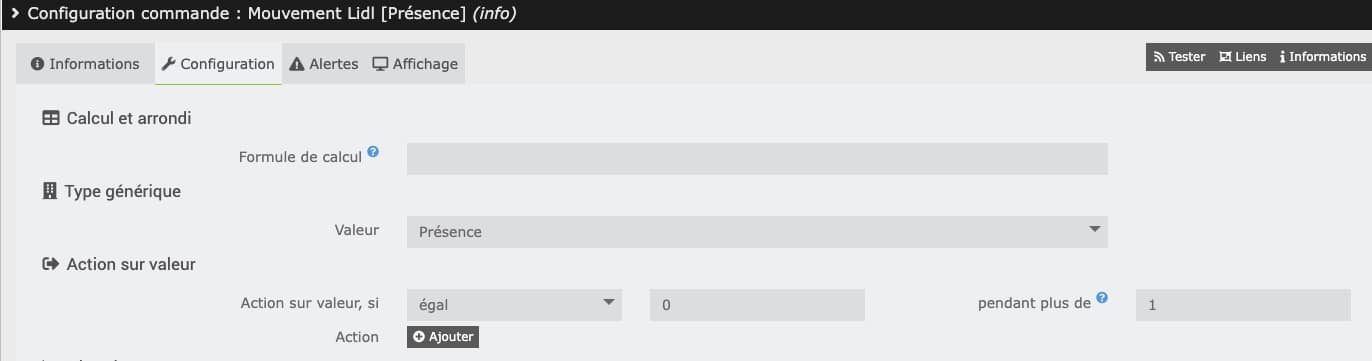Image resolution: width=1372 pixels, height=361 pixels.
Task: Click the table icon beside Calcul et arrondi
Action: (50, 118)
